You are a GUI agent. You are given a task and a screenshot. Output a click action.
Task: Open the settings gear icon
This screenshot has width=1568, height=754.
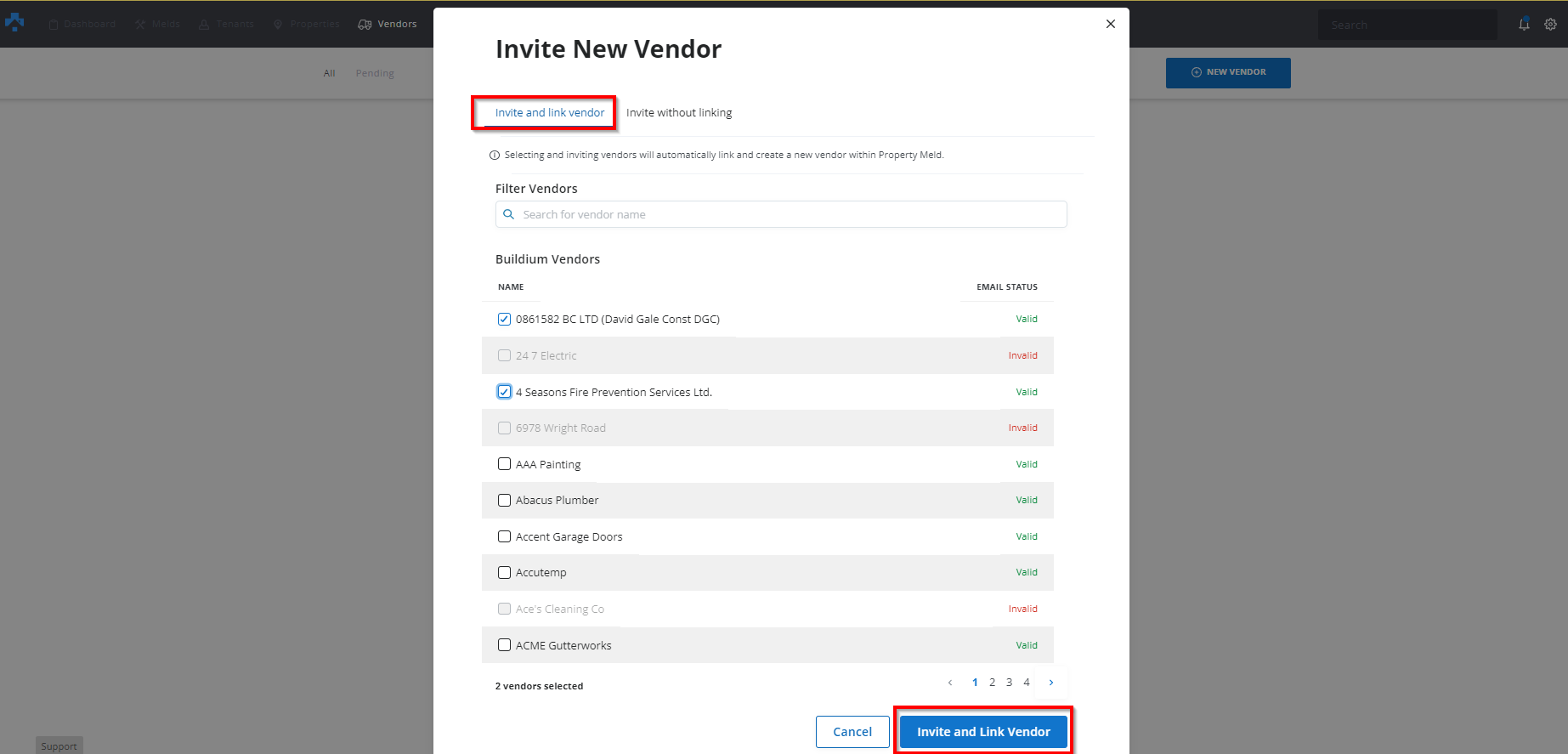tap(1550, 24)
